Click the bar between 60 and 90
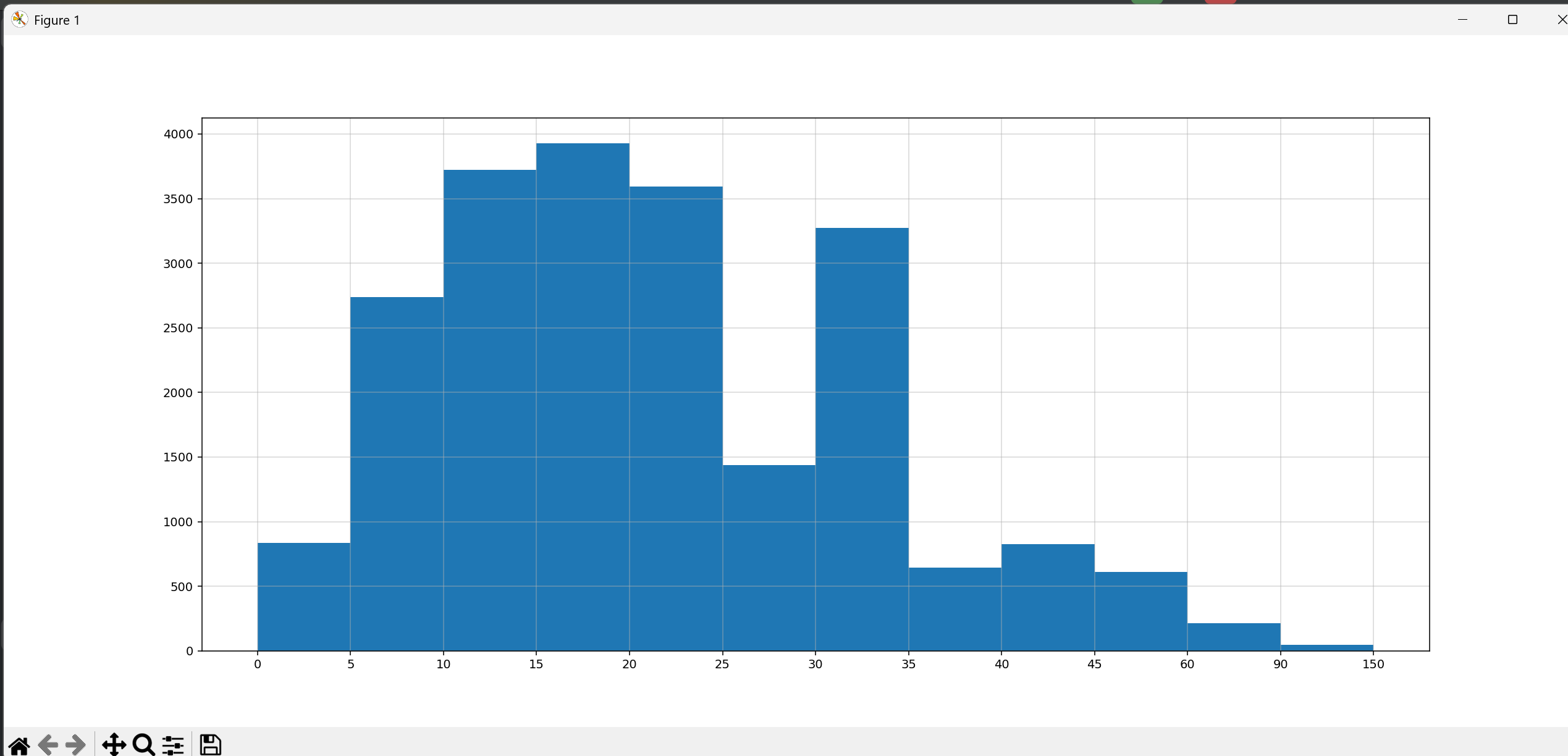This screenshot has width=1568, height=756. 1234,637
